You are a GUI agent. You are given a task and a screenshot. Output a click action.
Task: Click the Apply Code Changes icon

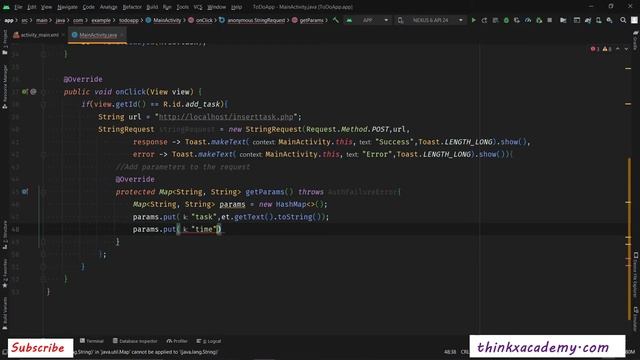click(495, 20)
